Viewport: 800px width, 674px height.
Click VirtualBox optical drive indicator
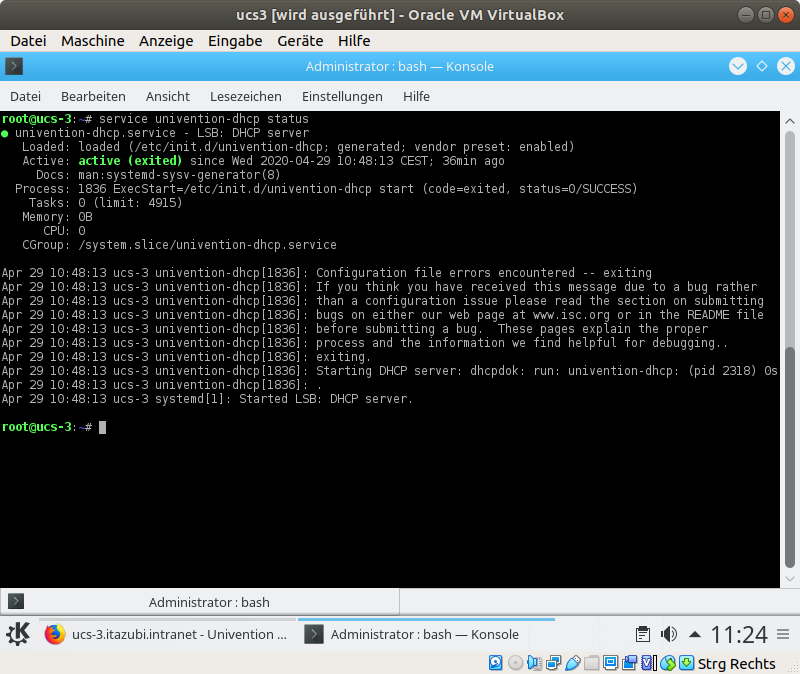point(515,663)
